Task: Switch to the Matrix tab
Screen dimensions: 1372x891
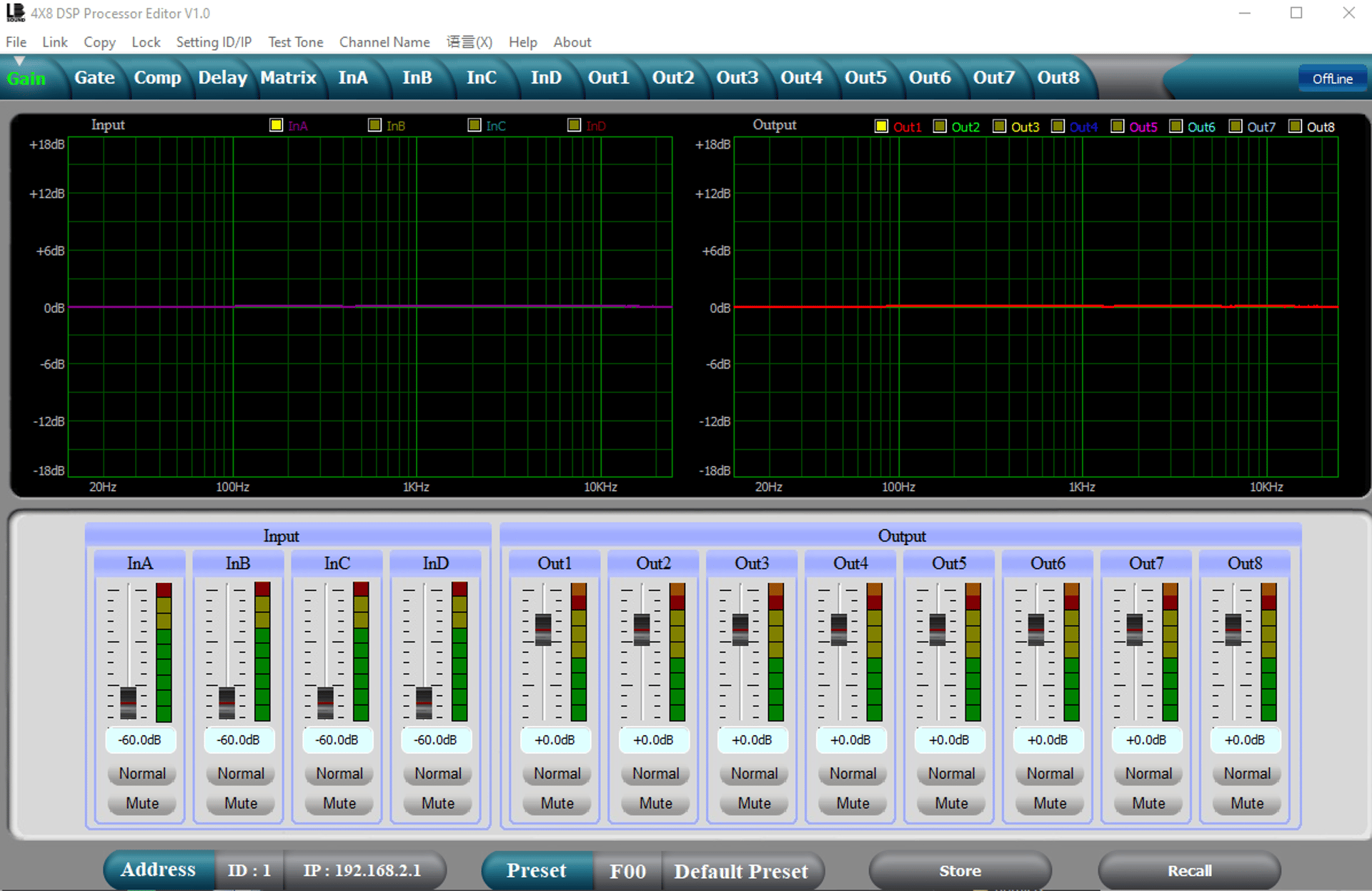Action: coord(288,77)
